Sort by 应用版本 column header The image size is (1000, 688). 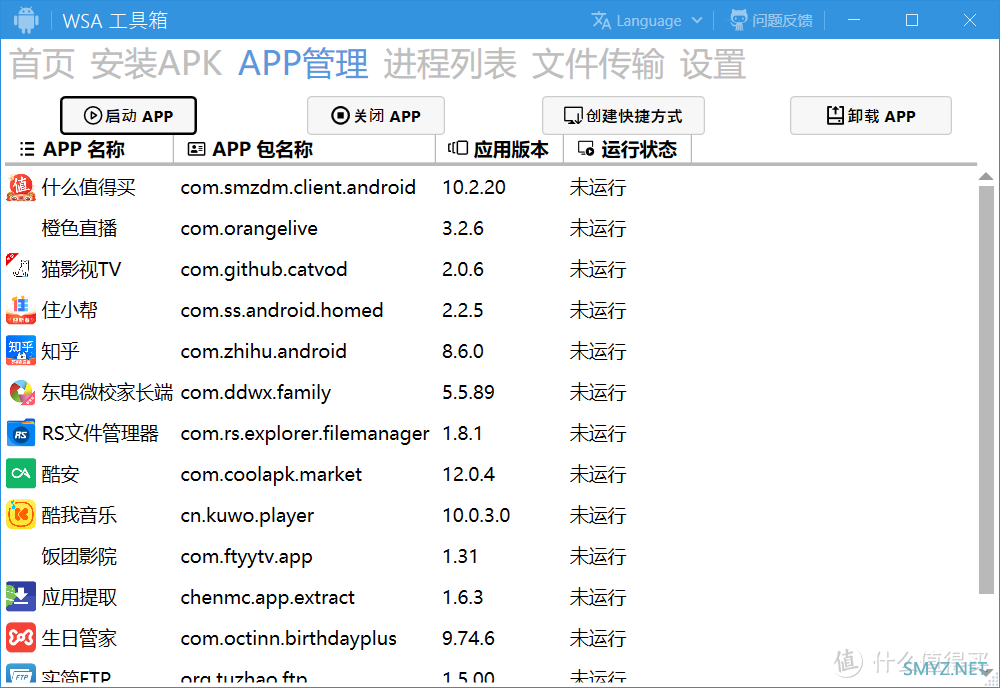point(499,149)
